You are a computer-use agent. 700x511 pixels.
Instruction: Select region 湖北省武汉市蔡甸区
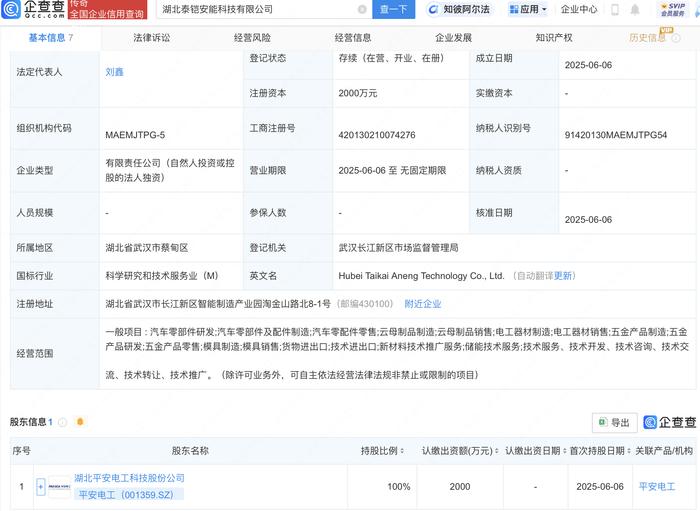146,248
